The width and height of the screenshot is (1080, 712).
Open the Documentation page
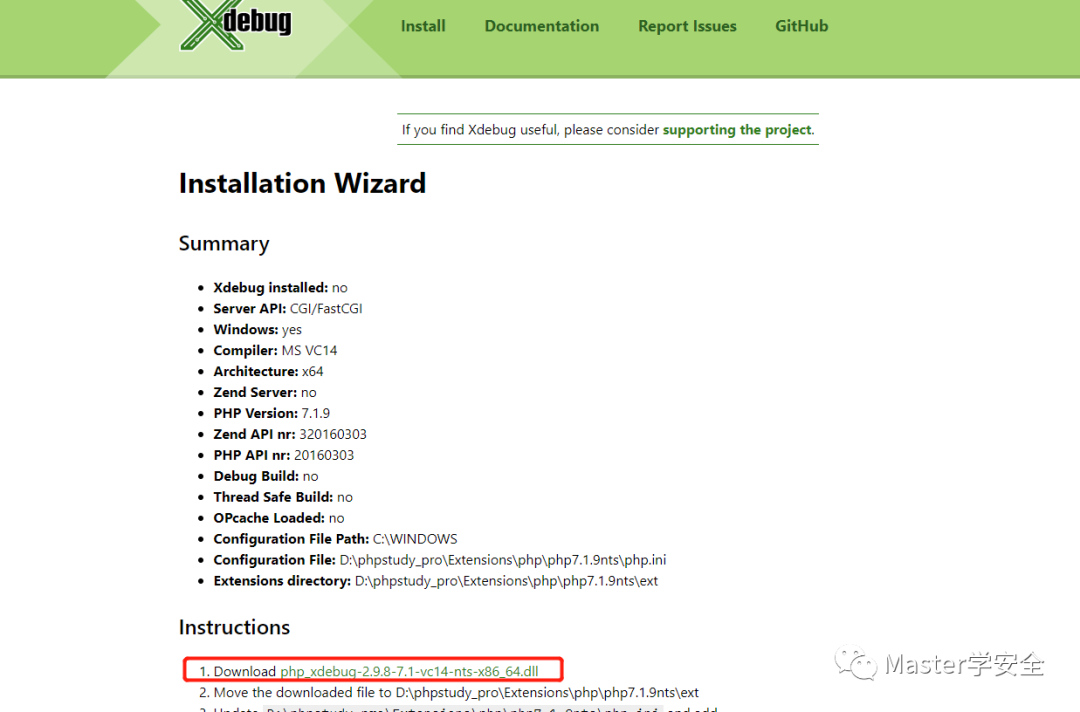(541, 26)
